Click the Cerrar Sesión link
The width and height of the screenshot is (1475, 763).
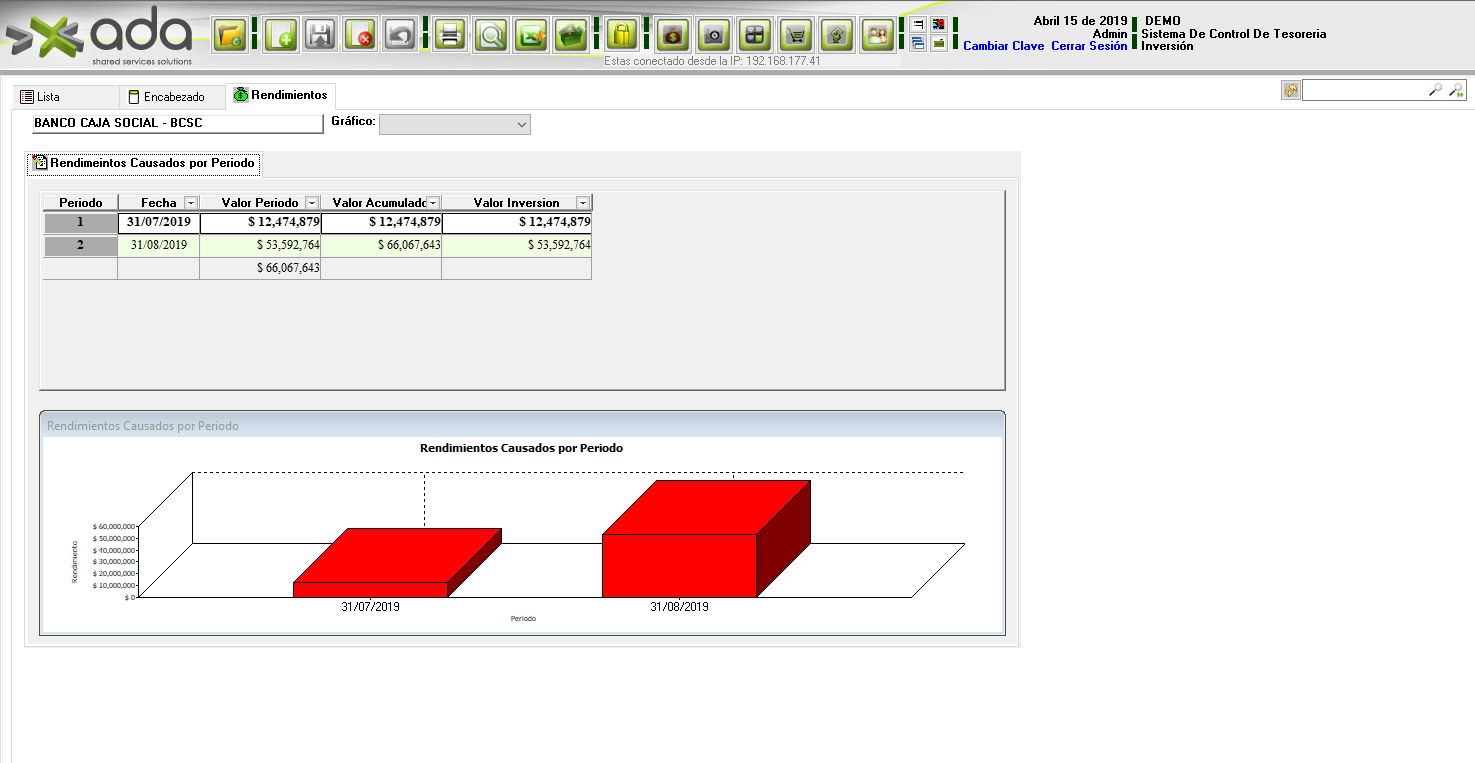click(x=1089, y=46)
